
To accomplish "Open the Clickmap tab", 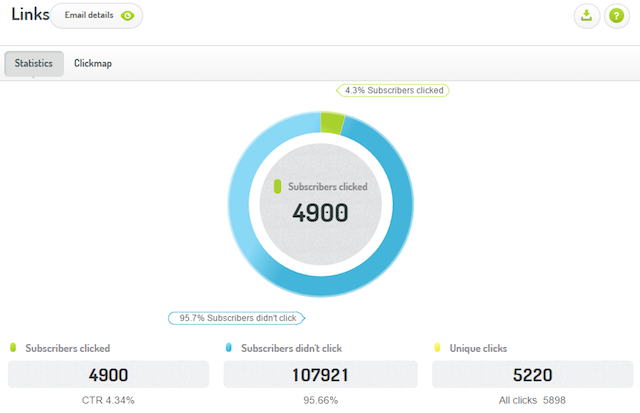I will pyautogui.click(x=93, y=63).
